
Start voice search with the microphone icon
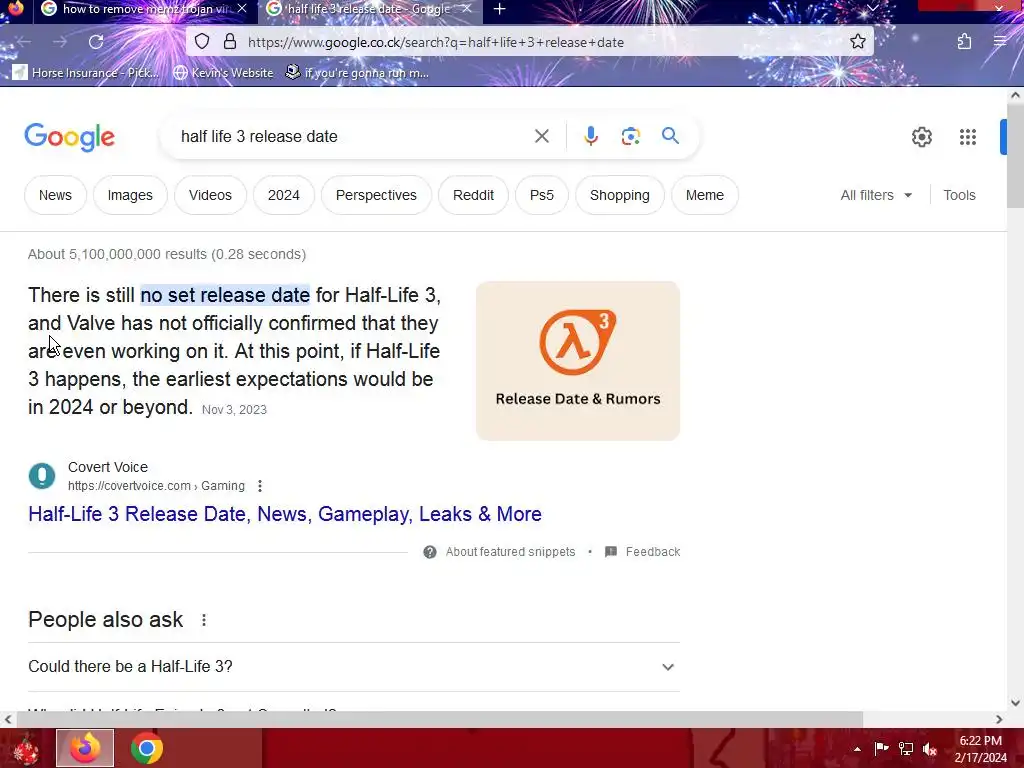pos(590,136)
